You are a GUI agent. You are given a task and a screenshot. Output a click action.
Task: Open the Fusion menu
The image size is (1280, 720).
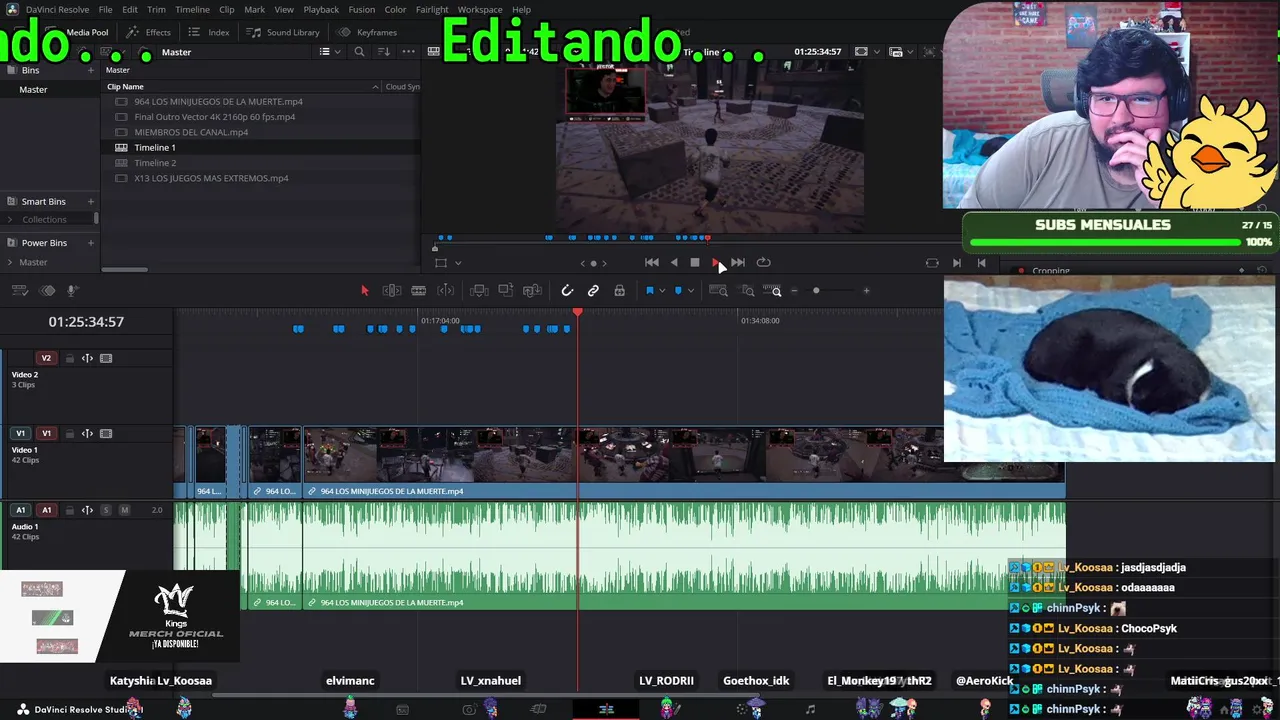(362, 10)
